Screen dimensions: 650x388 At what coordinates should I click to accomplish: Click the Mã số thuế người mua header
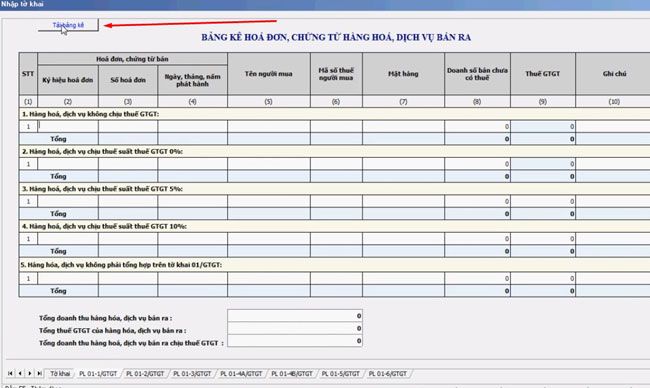(x=336, y=74)
